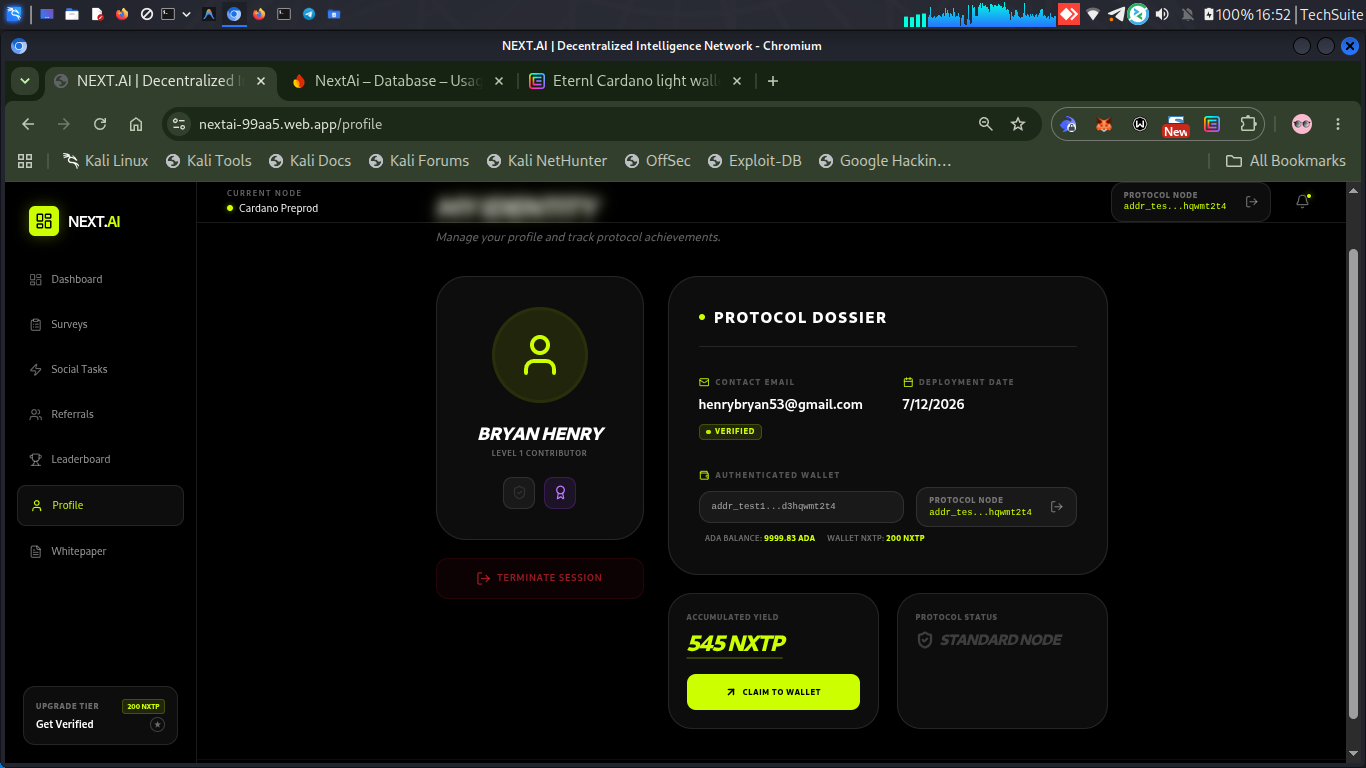
Task: Open the file manager icon in the taskbar
Action: pyautogui.click(x=72, y=14)
